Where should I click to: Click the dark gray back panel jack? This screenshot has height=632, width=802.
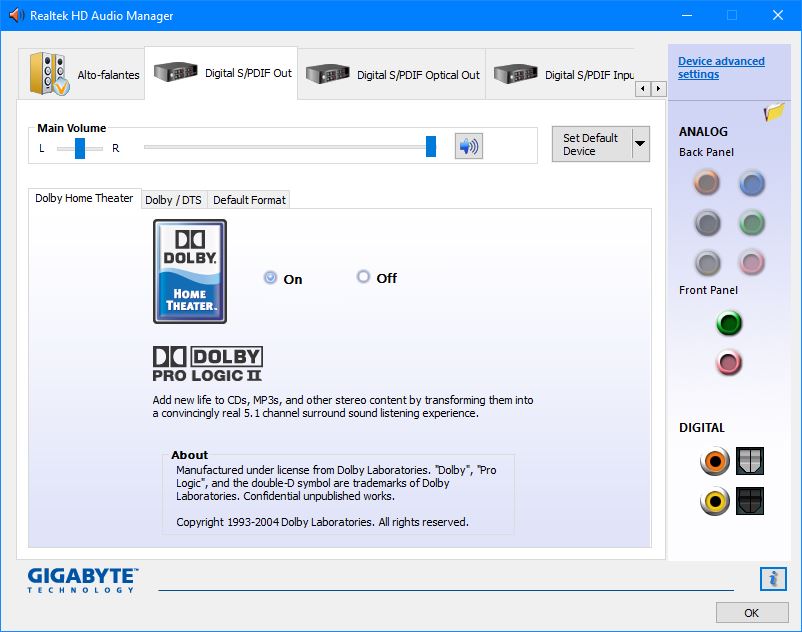707,223
